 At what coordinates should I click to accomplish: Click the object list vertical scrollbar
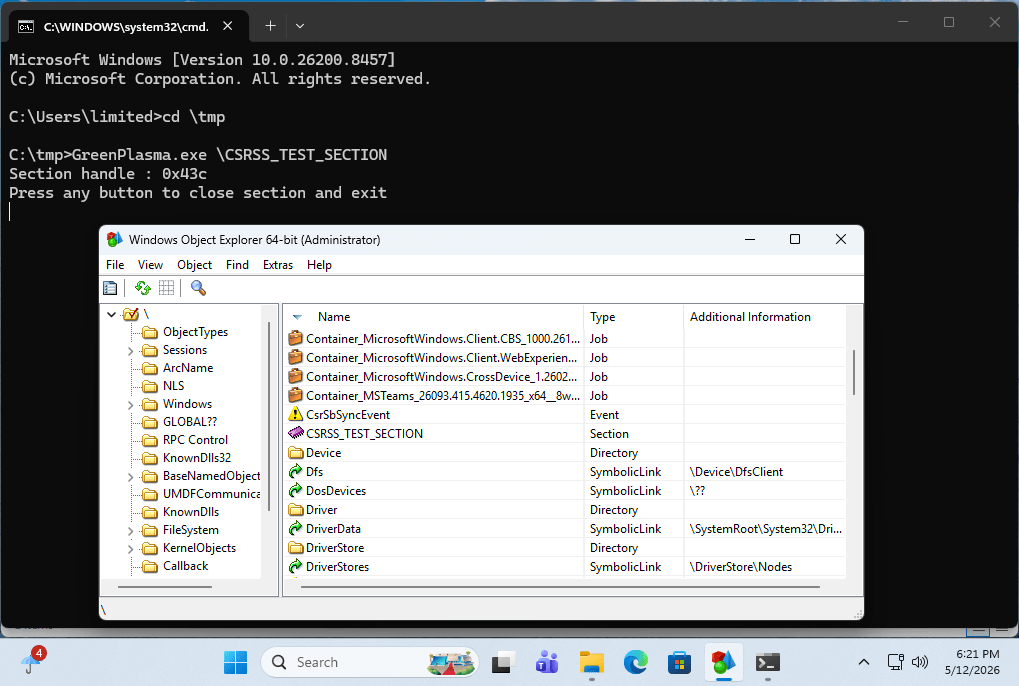tap(853, 372)
